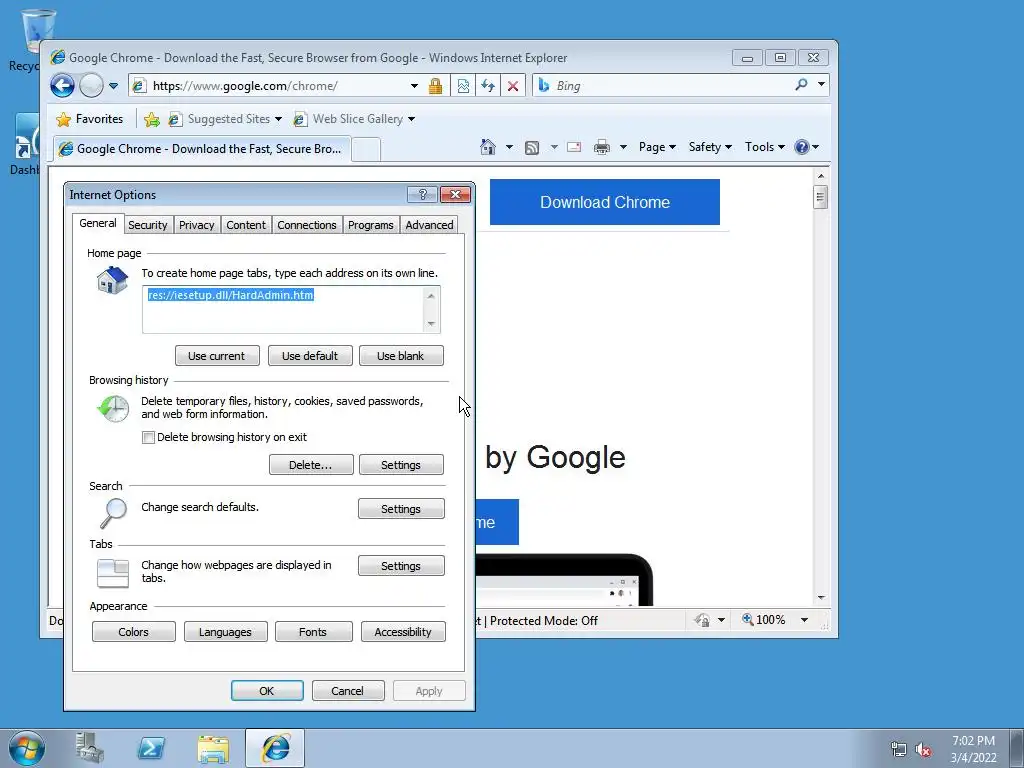The height and width of the screenshot is (768, 1024).
Task: Open the recent pages dropdown arrow
Action: 114,86
